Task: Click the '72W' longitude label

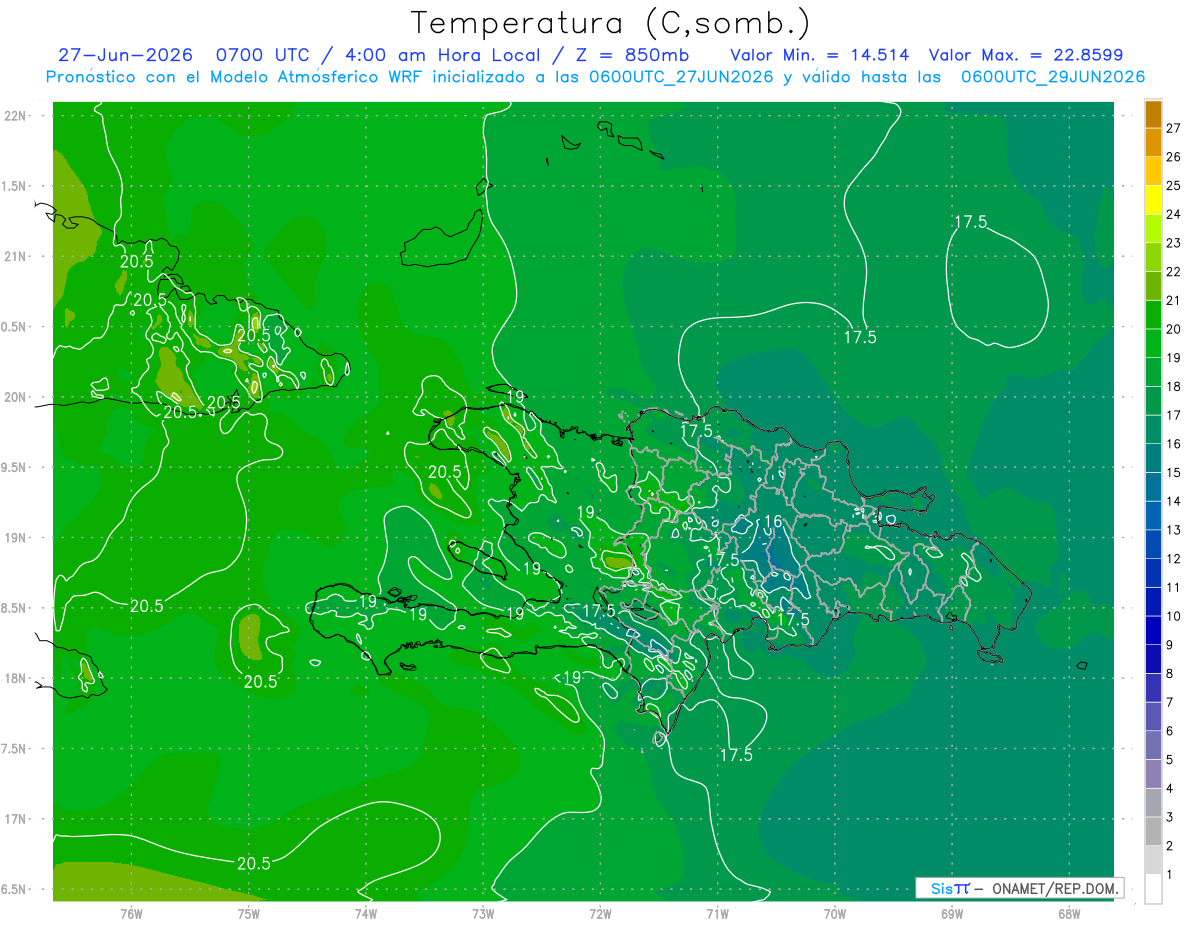Action: tap(600, 913)
